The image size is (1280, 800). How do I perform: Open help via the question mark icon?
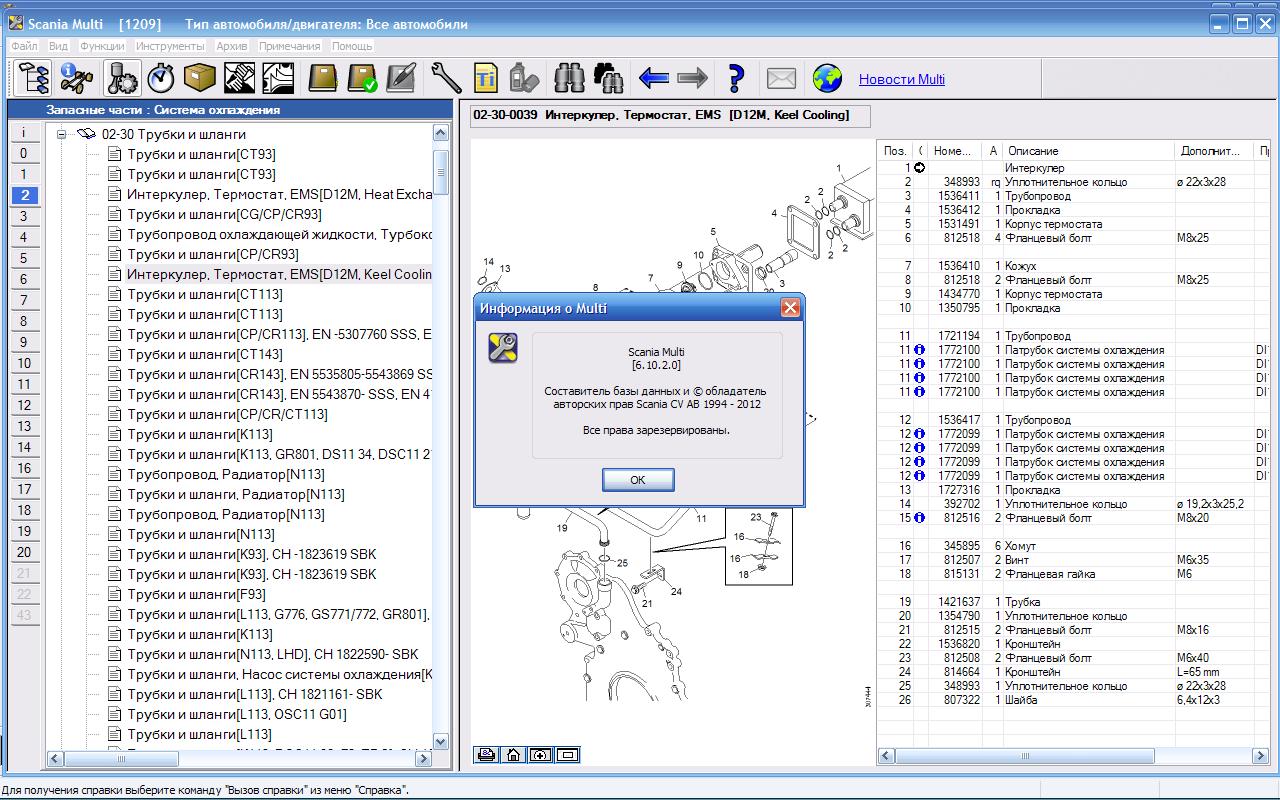pyautogui.click(x=737, y=78)
